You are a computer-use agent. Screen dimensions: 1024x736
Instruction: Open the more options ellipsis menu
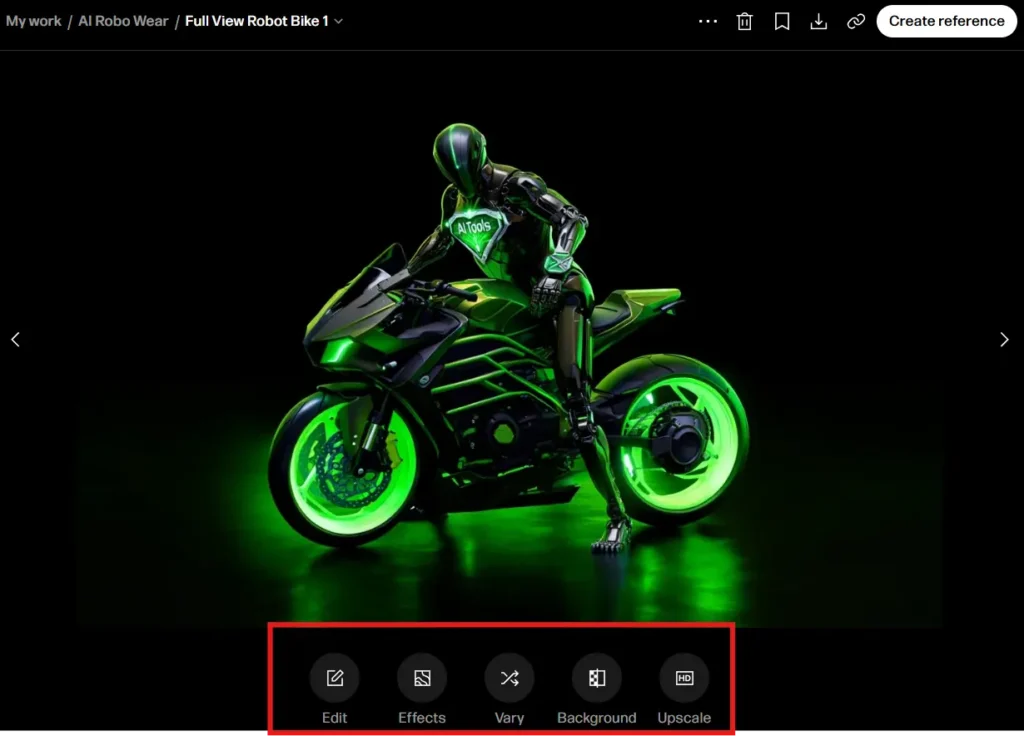708,21
